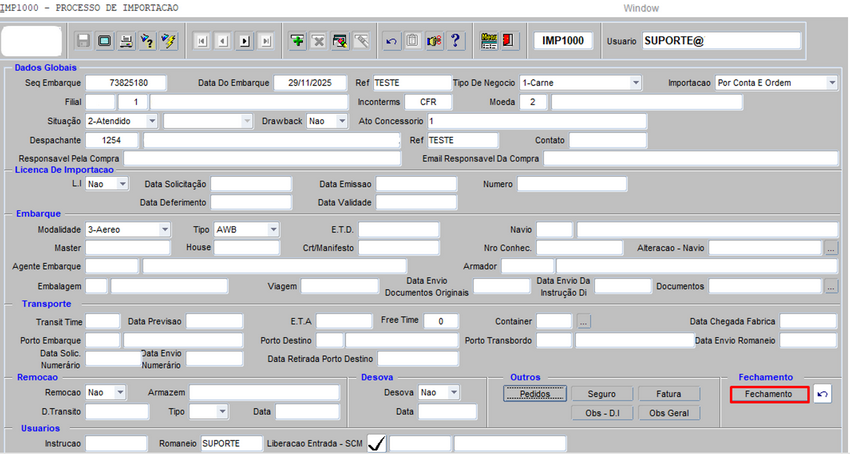Go to the first record arrow

tap(201, 41)
